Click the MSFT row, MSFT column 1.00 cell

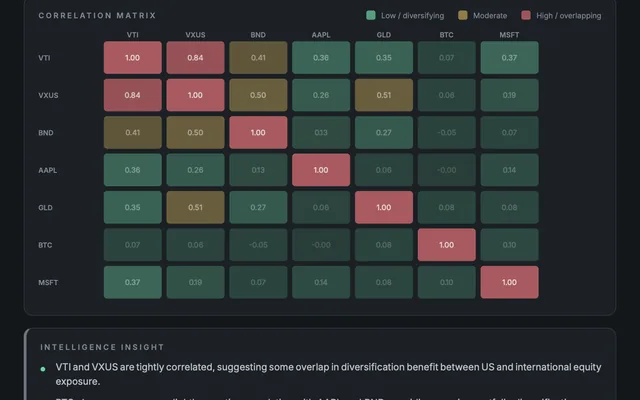[509, 282]
